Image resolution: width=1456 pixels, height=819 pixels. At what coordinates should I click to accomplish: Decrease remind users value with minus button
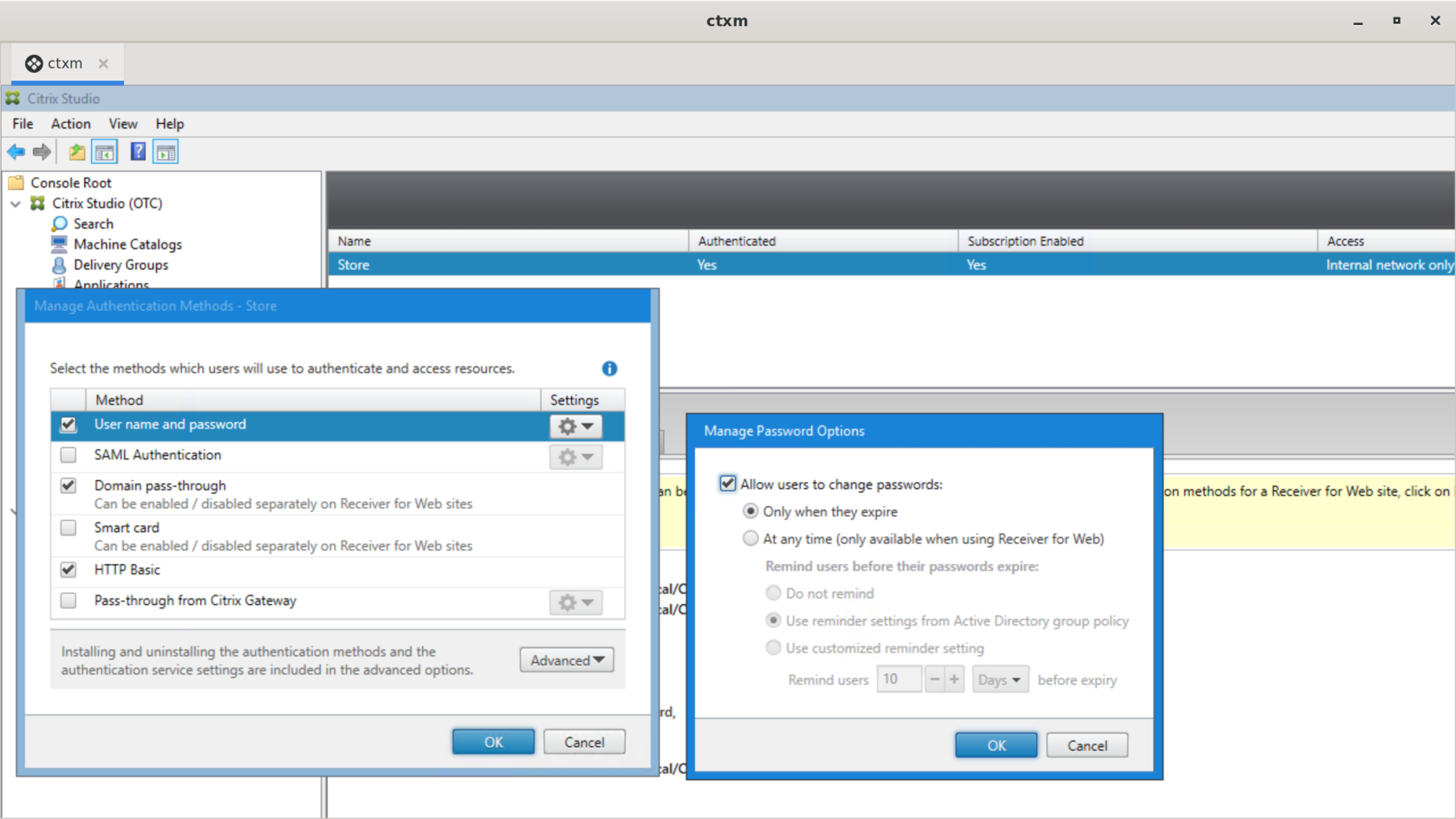pos(935,679)
